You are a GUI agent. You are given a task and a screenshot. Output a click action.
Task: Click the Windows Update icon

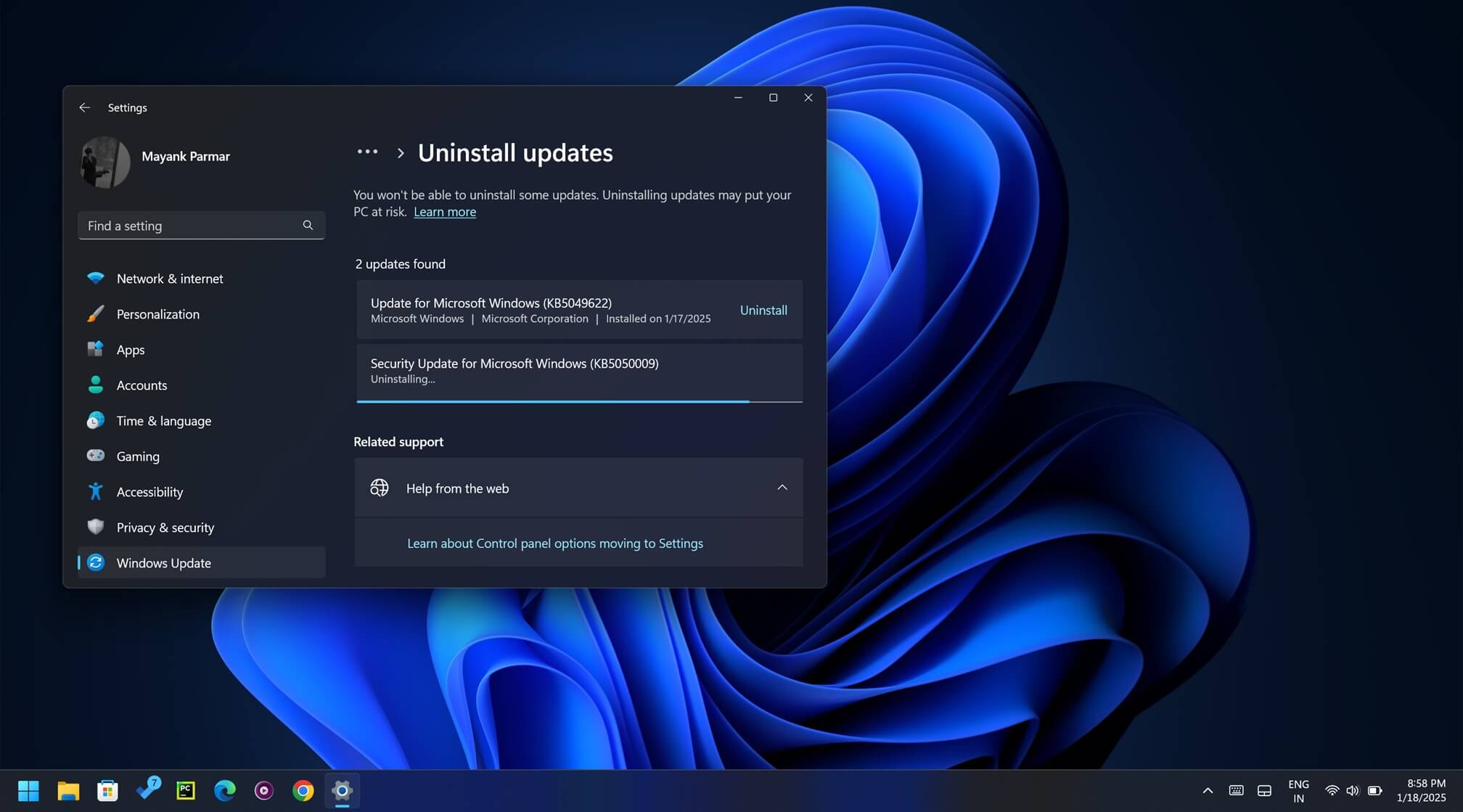coord(95,562)
